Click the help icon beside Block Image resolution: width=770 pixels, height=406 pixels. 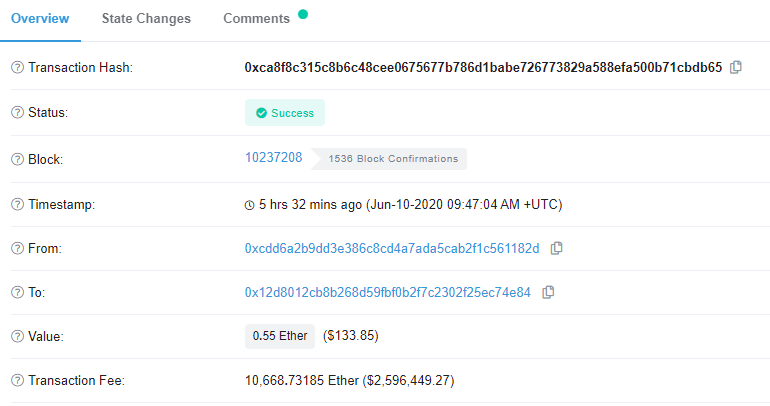[17, 160]
